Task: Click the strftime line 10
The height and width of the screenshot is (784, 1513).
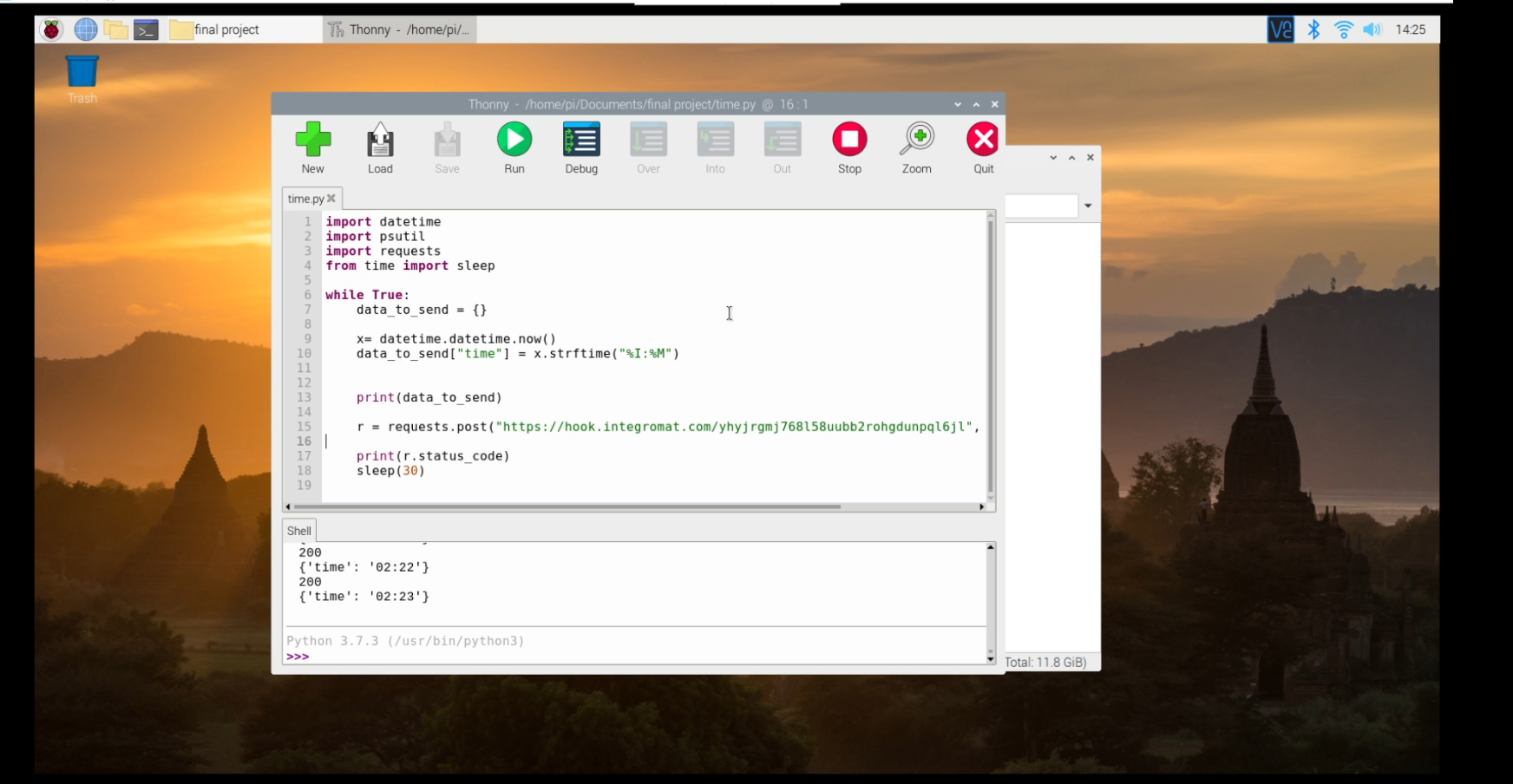Action: click(518, 354)
